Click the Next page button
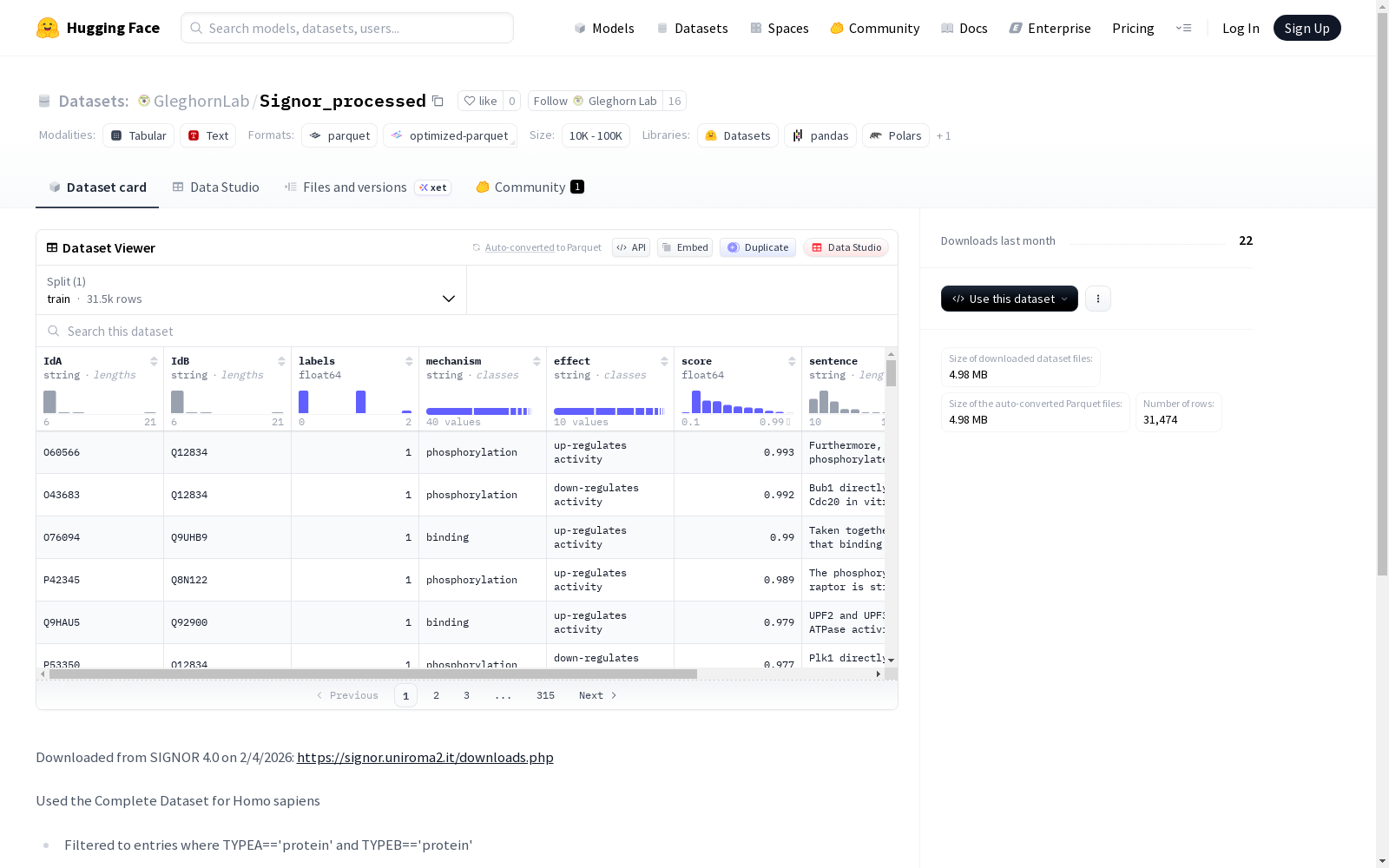The width and height of the screenshot is (1389, 868). tap(597, 695)
